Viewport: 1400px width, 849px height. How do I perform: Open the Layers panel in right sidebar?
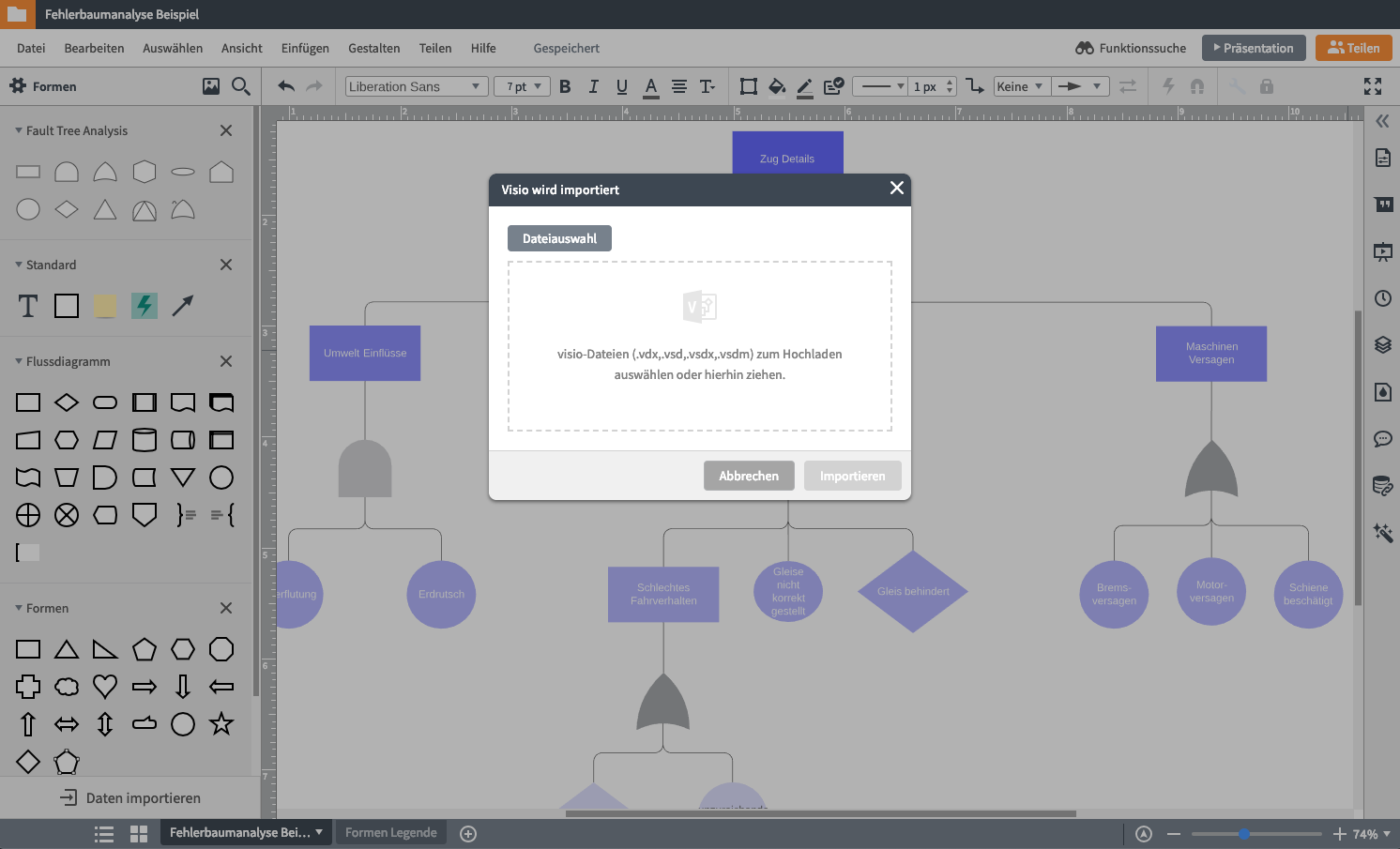tap(1383, 345)
